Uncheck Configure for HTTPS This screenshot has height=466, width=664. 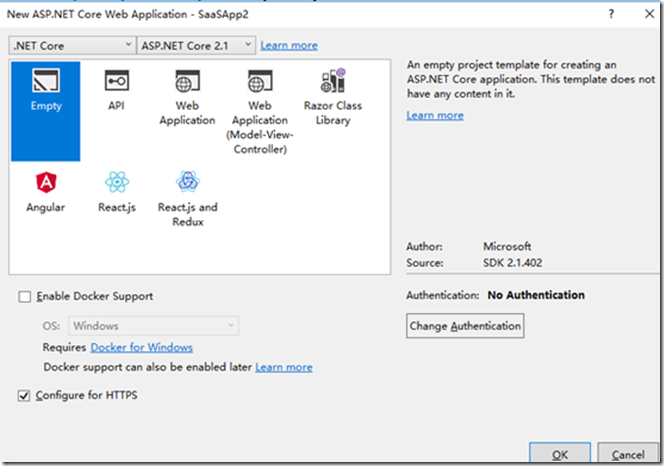click(x=24, y=396)
